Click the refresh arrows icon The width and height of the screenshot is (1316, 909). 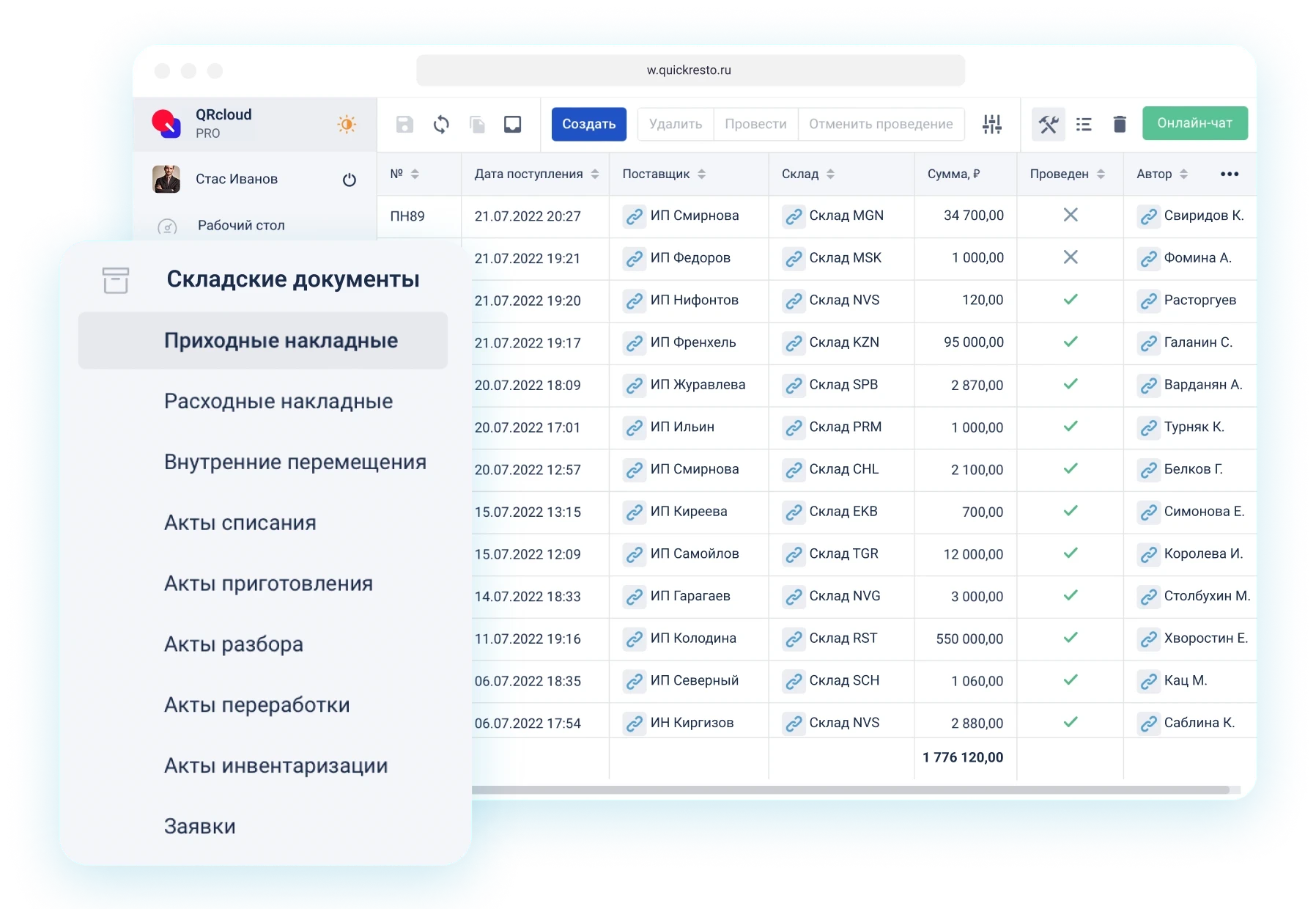[x=441, y=125]
